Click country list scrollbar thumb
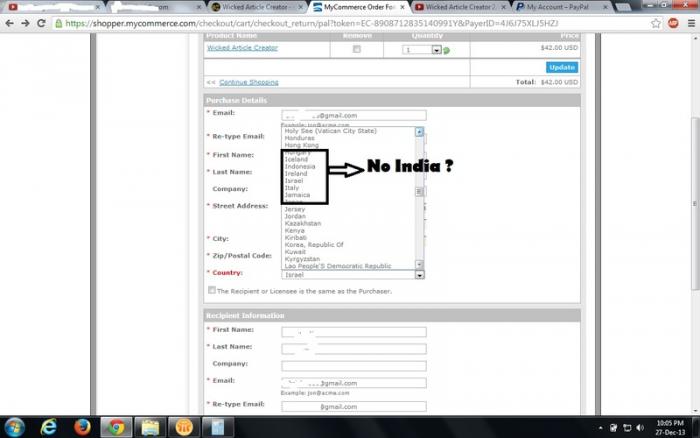Viewport: 700px width, 438px height. 419,192
